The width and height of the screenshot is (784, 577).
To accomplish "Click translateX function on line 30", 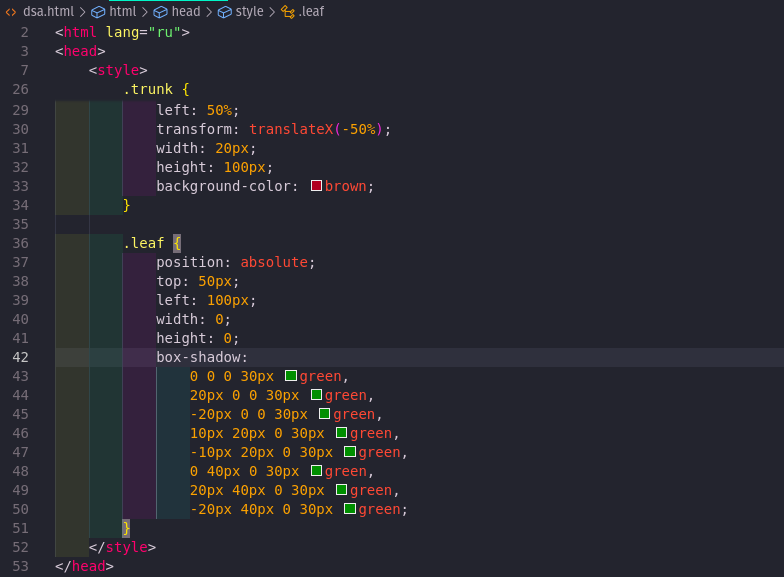I will [x=291, y=129].
